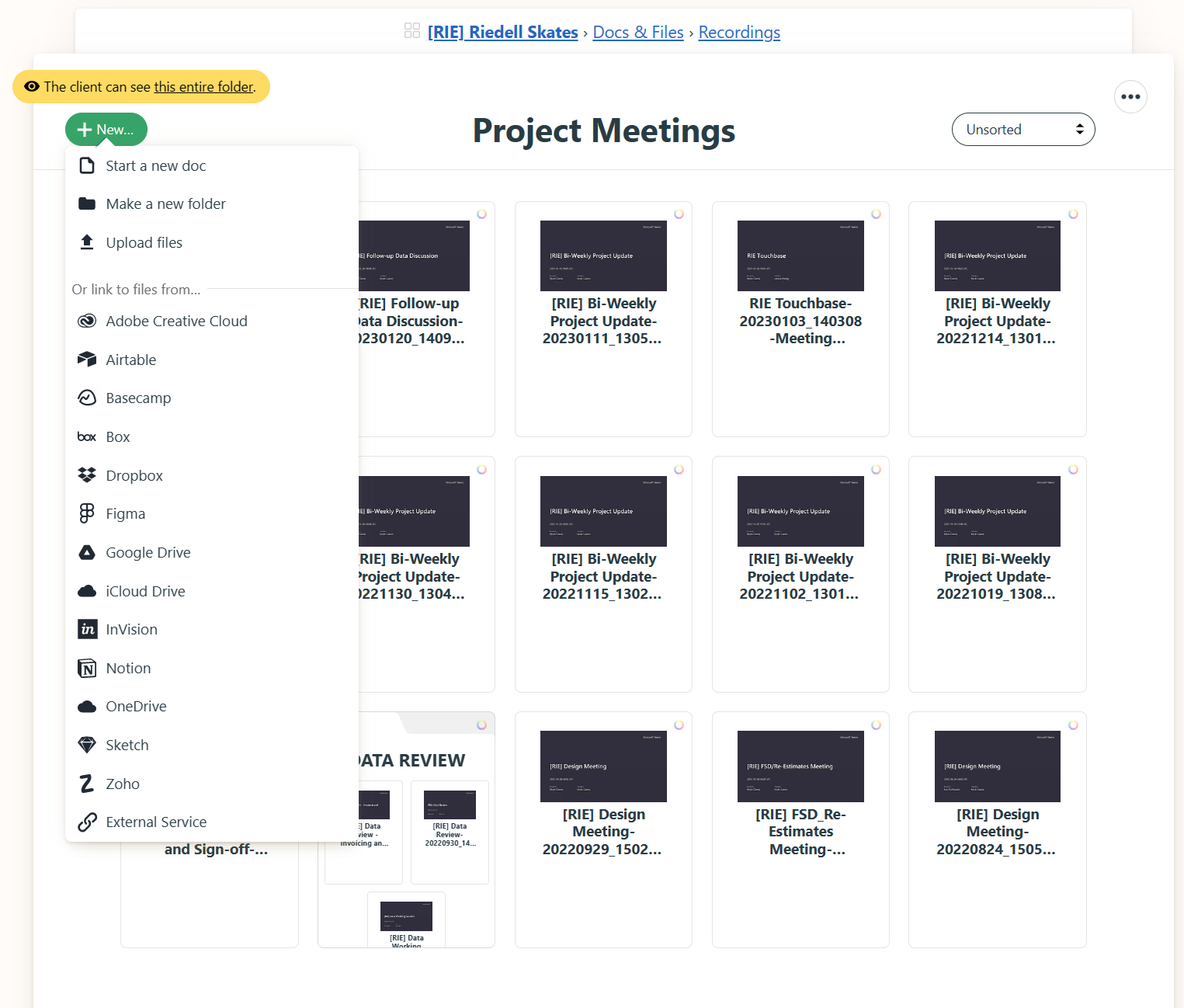Open FSD_Re-Estimates Meeting thumbnail
The image size is (1184, 1008).
click(x=800, y=766)
